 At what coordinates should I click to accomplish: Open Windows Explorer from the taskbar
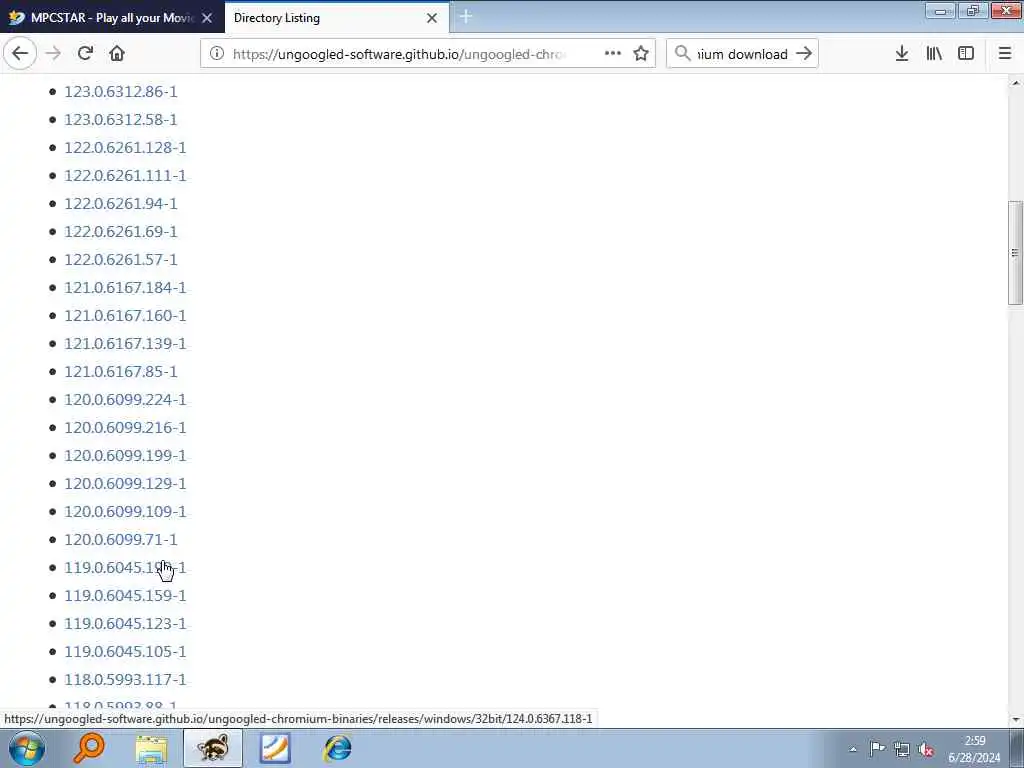[x=152, y=748]
